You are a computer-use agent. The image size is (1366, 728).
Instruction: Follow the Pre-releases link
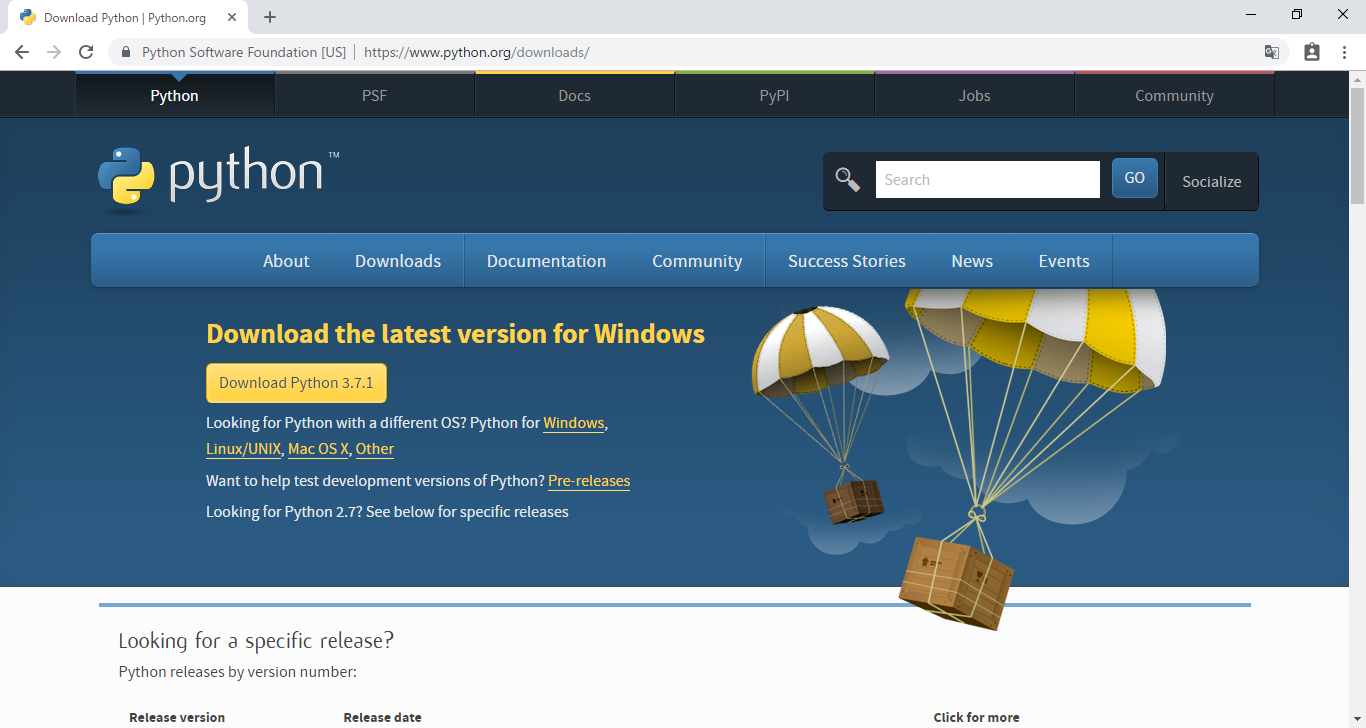(589, 481)
